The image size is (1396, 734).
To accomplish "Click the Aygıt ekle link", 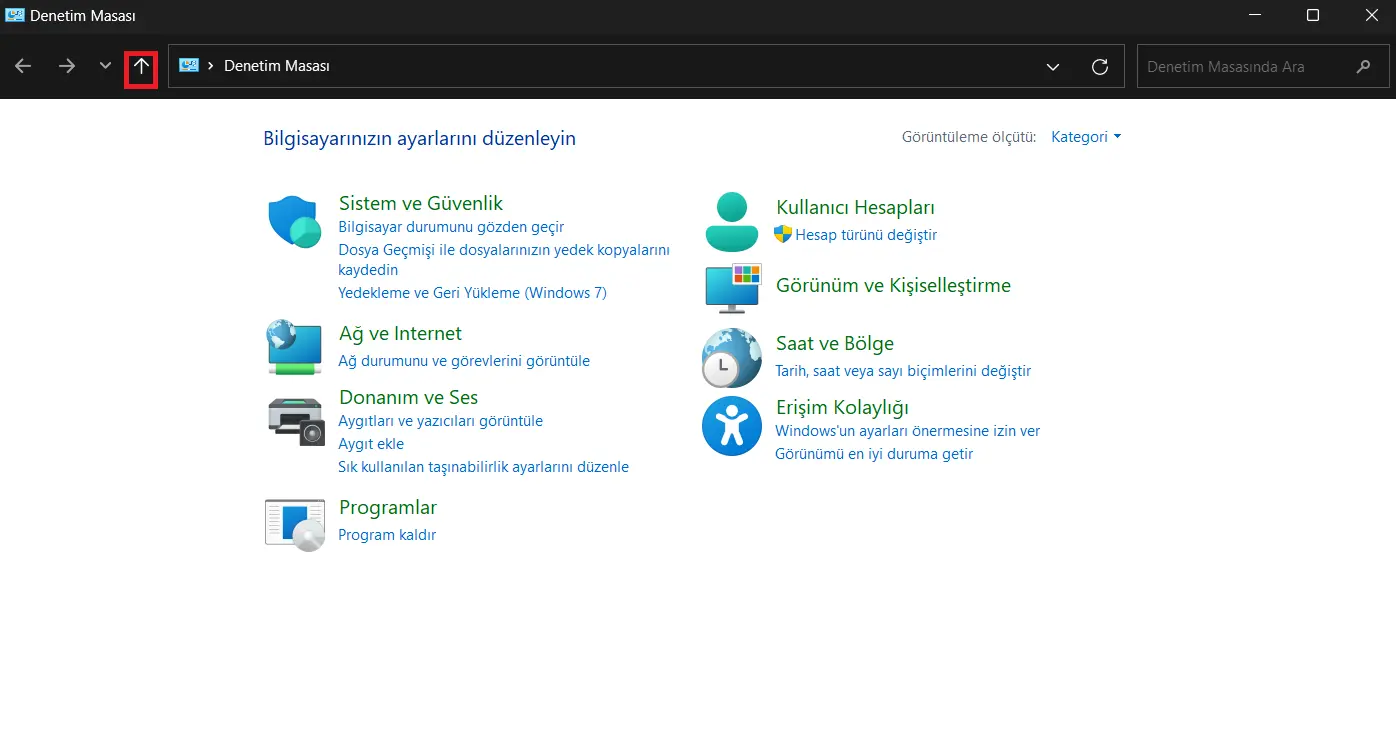I will tap(371, 444).
